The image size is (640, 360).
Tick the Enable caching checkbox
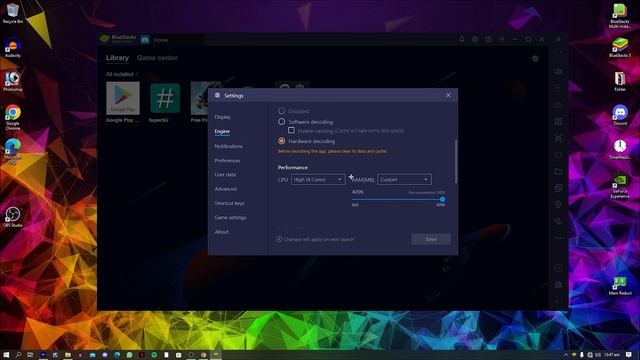point(291,130)
